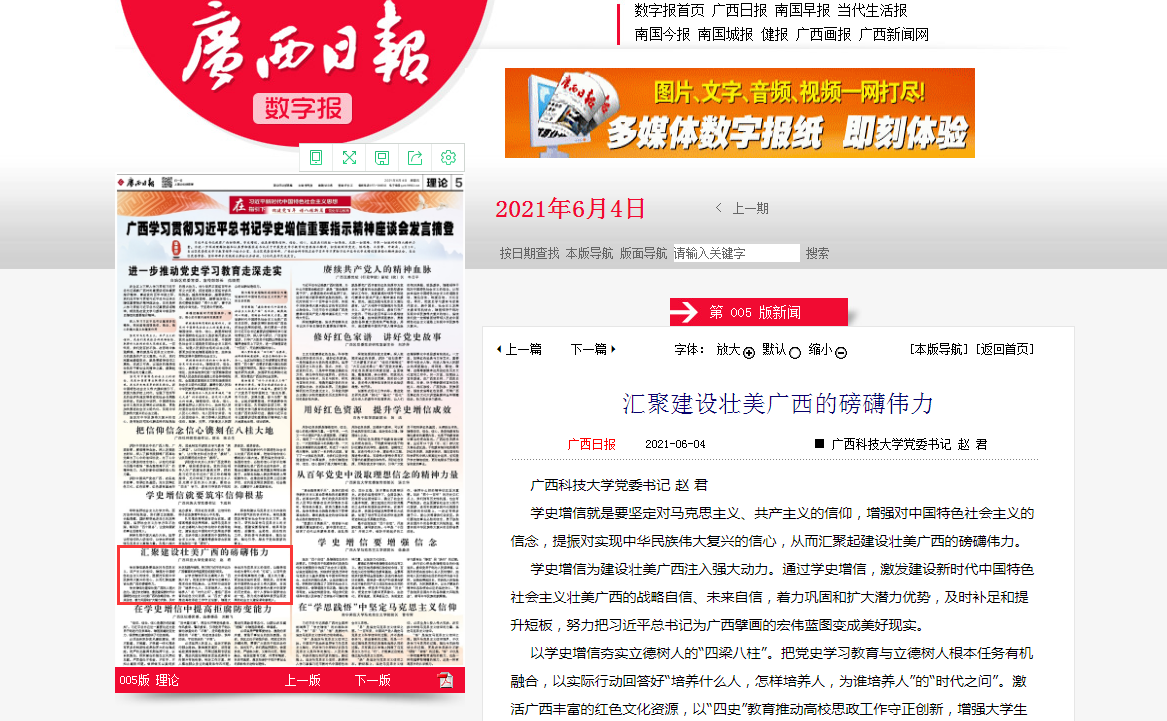Open 学史增信就要筑牢信仰根基 in the page preview
Viewport: 1167px width, 721px height.
click(x=205, y=496)
